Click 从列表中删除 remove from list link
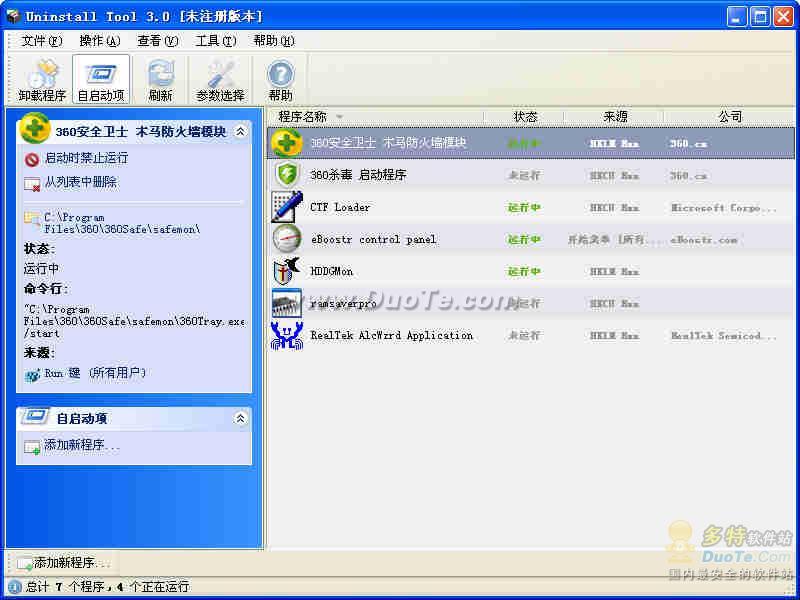The width and height of the screenshot is (800, 600). click(x=81, y=182)
